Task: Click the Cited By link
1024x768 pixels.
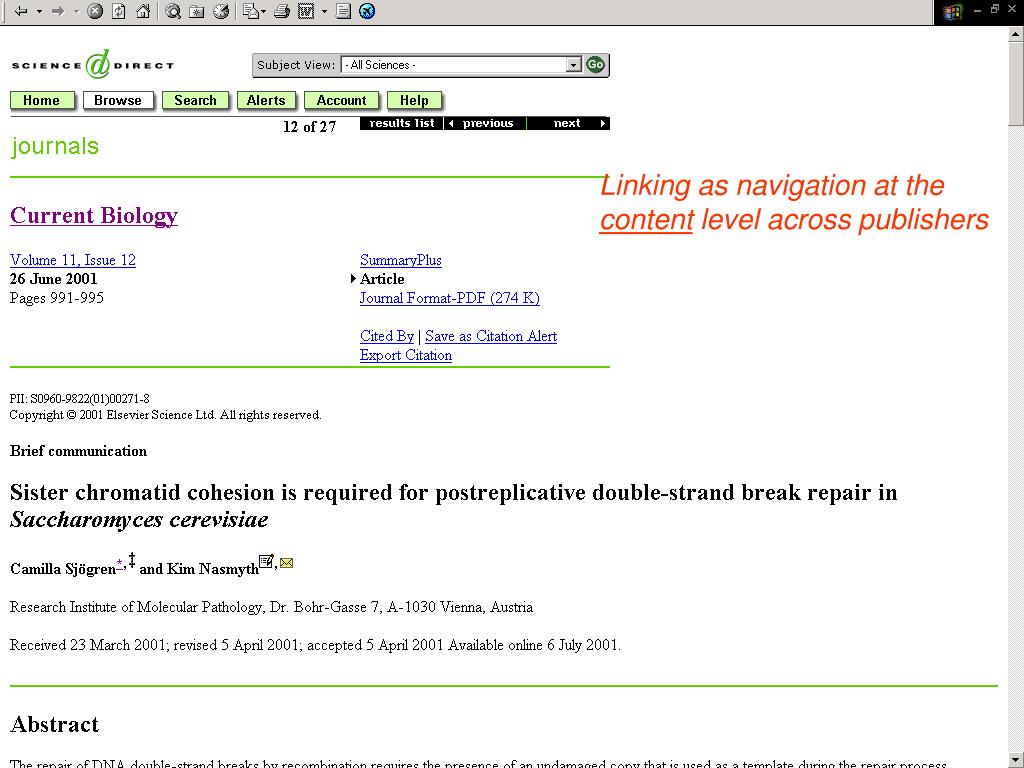Action: [x=387, y=336]
